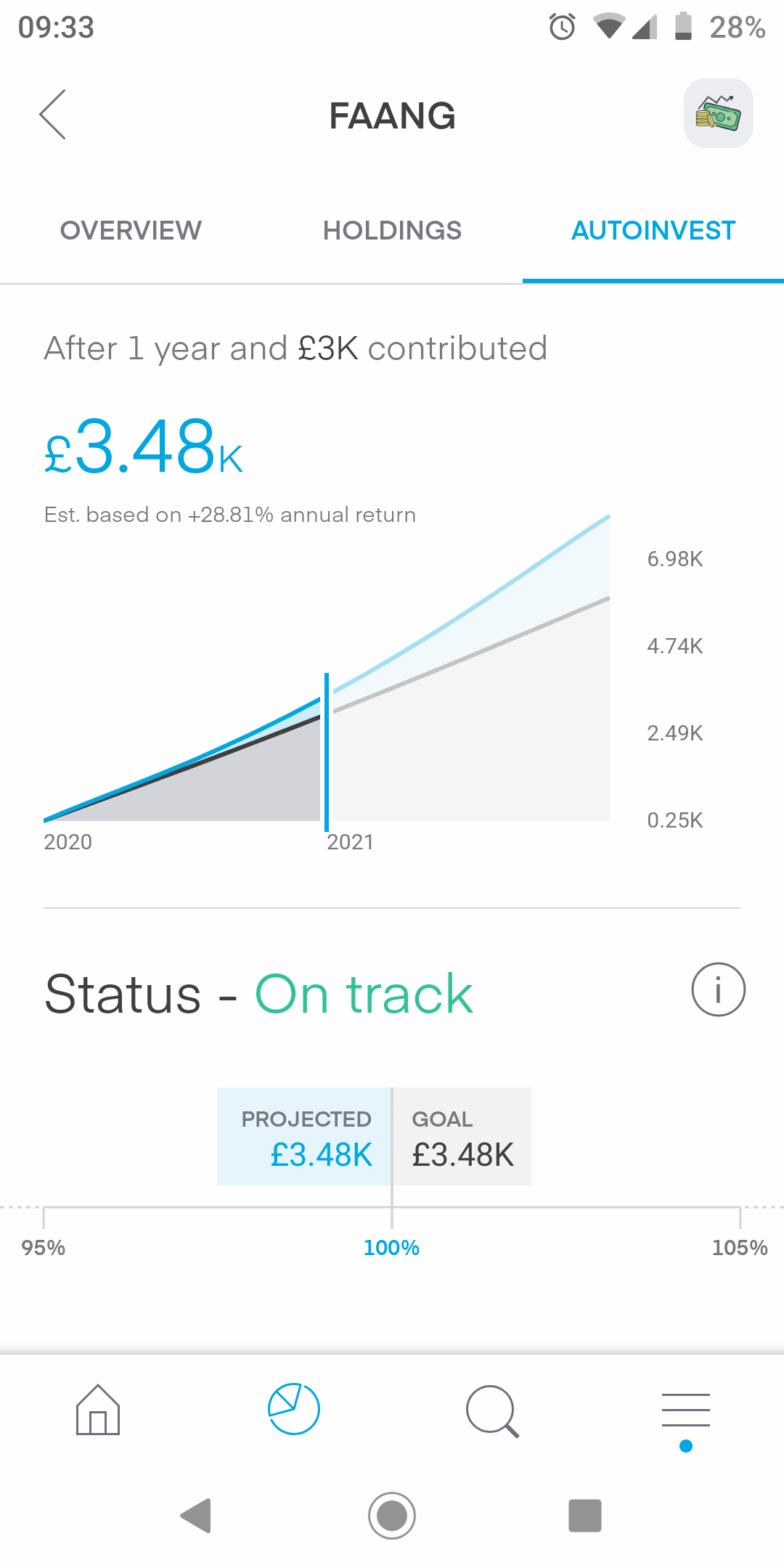Screen dimensions: 784x1568
Task: Tap the 100% mark on status scale
Action: [391, 1247]
